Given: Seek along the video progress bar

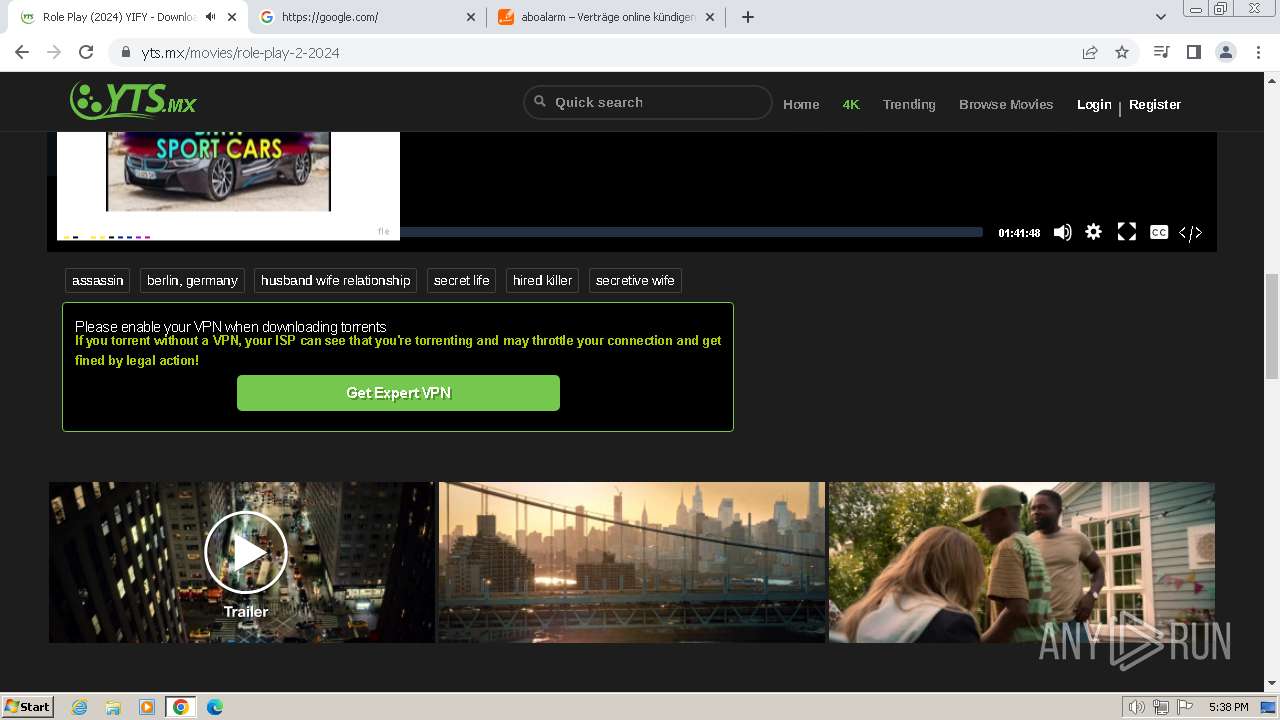Looking at the screenshot, I should (691, 232).
